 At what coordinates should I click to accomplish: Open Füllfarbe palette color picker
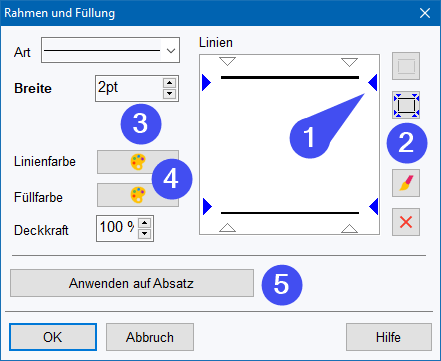[138, 195]
